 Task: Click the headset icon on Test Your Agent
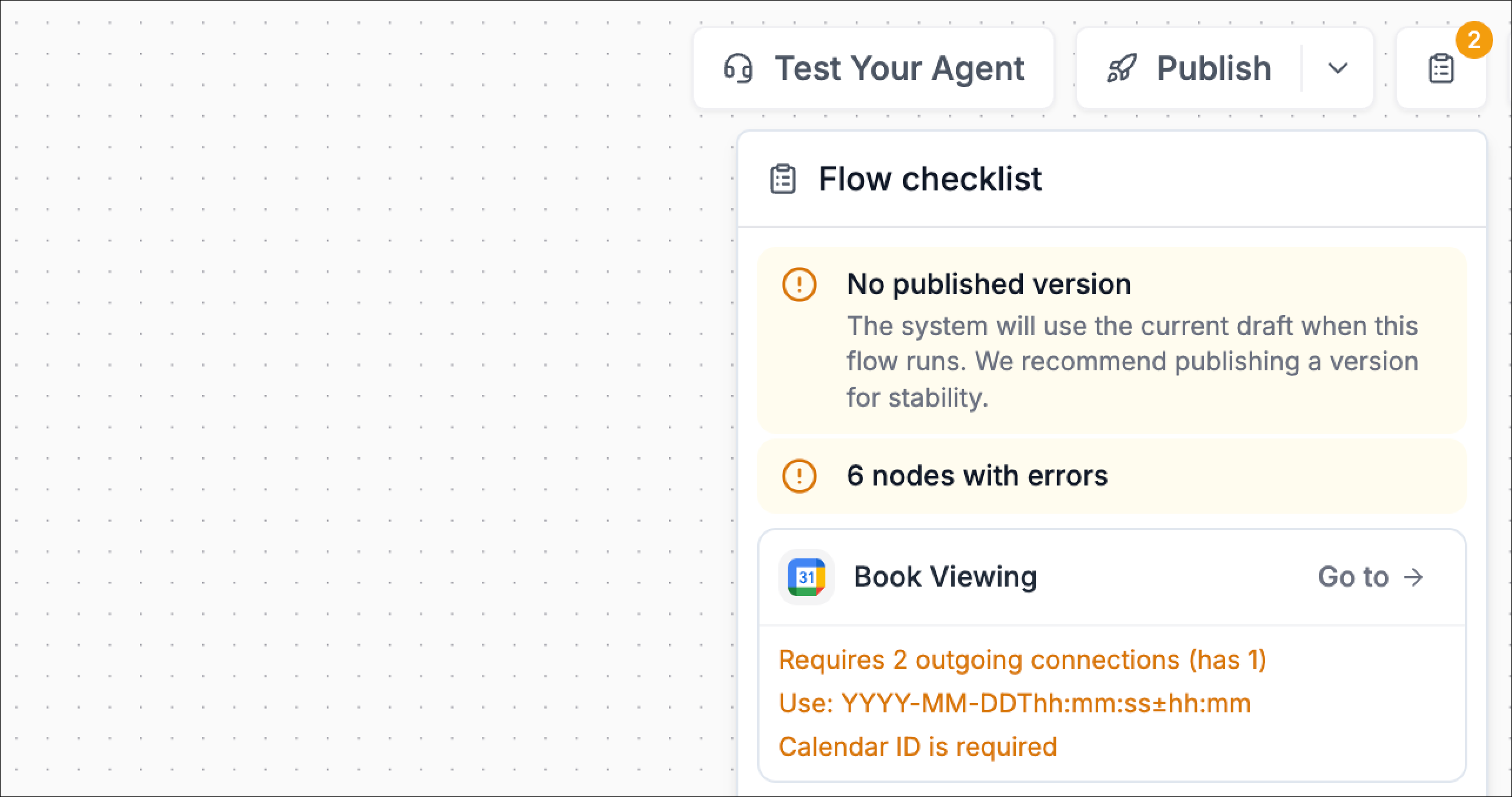(738, 69)
